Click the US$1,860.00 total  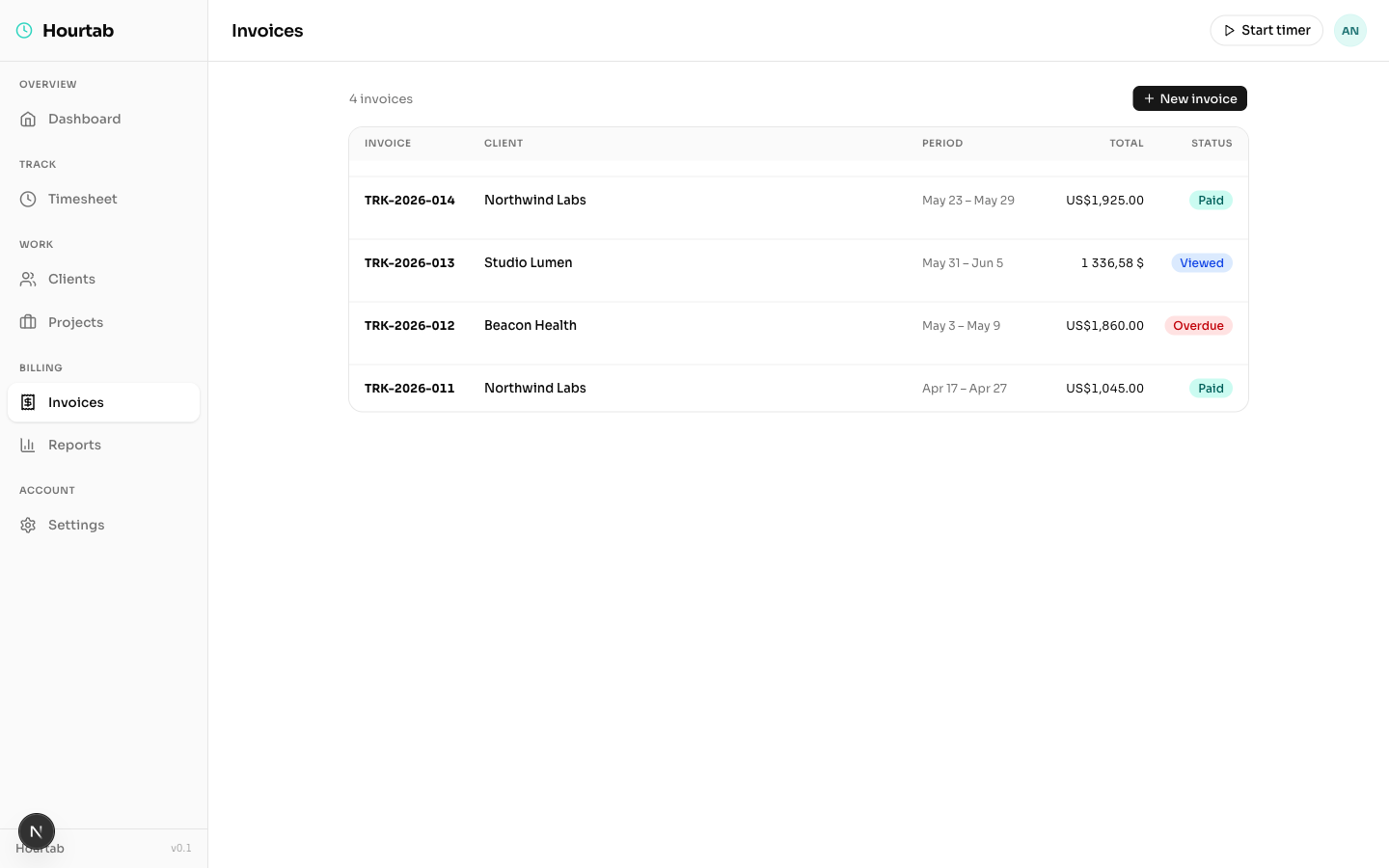1104,326
